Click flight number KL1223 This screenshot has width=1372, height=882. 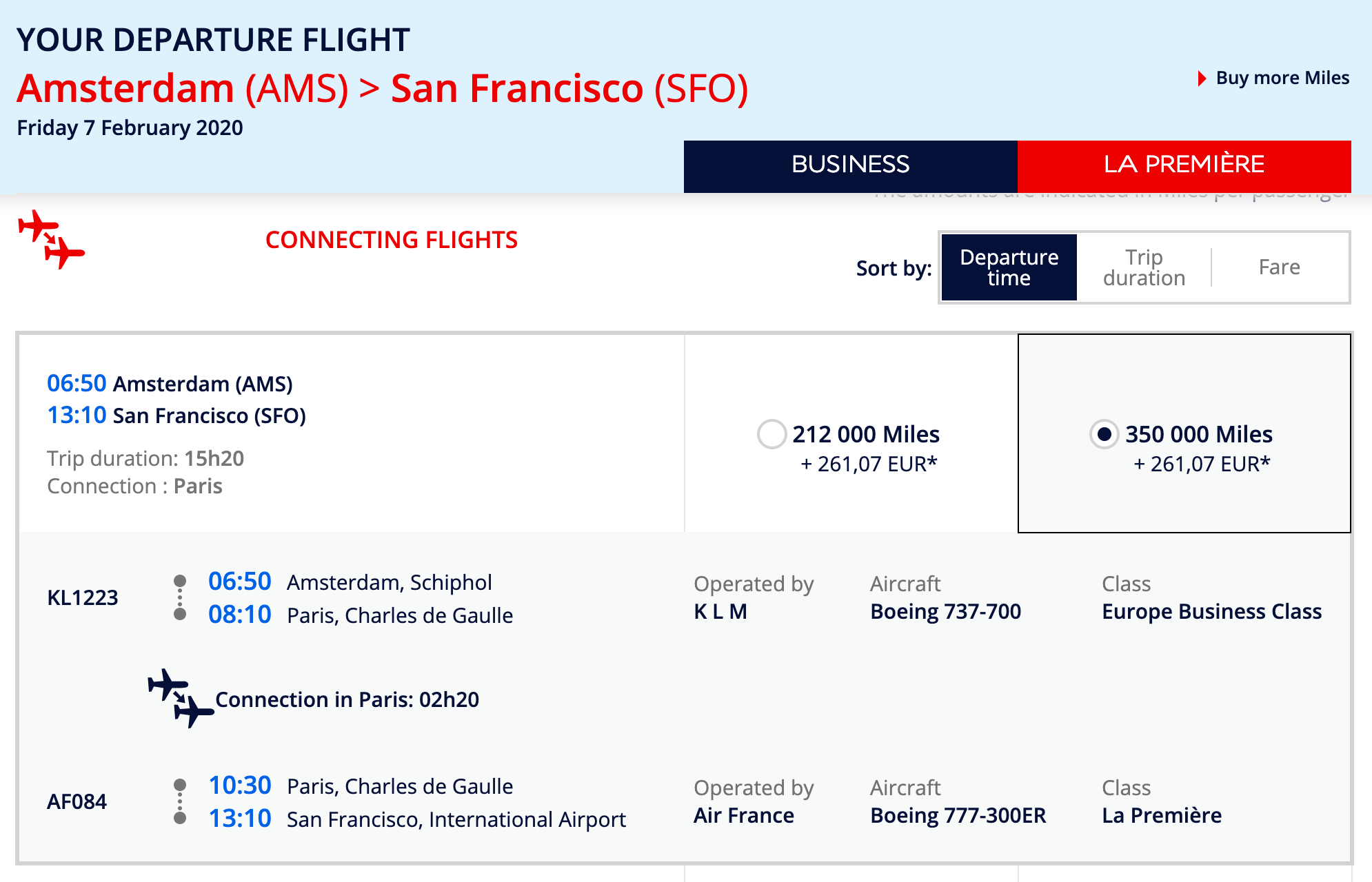83,597
